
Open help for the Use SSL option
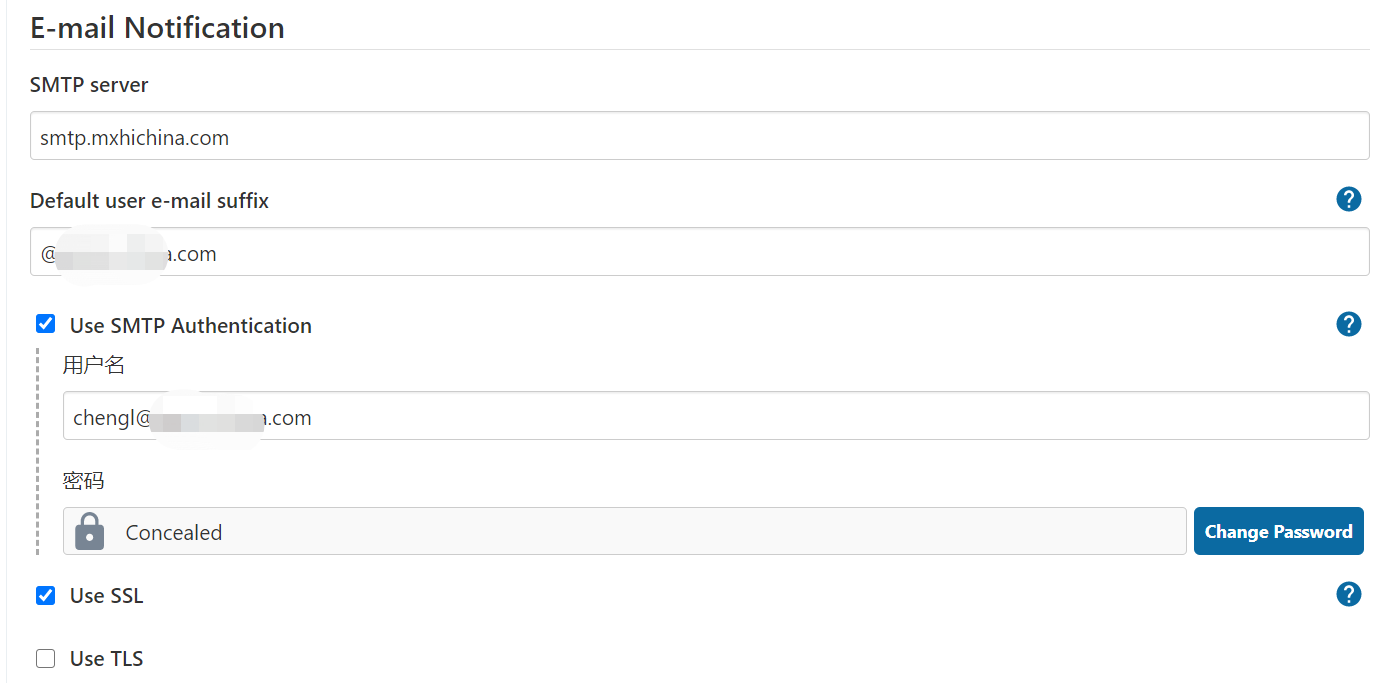pyautogui.click(x=1348, y=594)
